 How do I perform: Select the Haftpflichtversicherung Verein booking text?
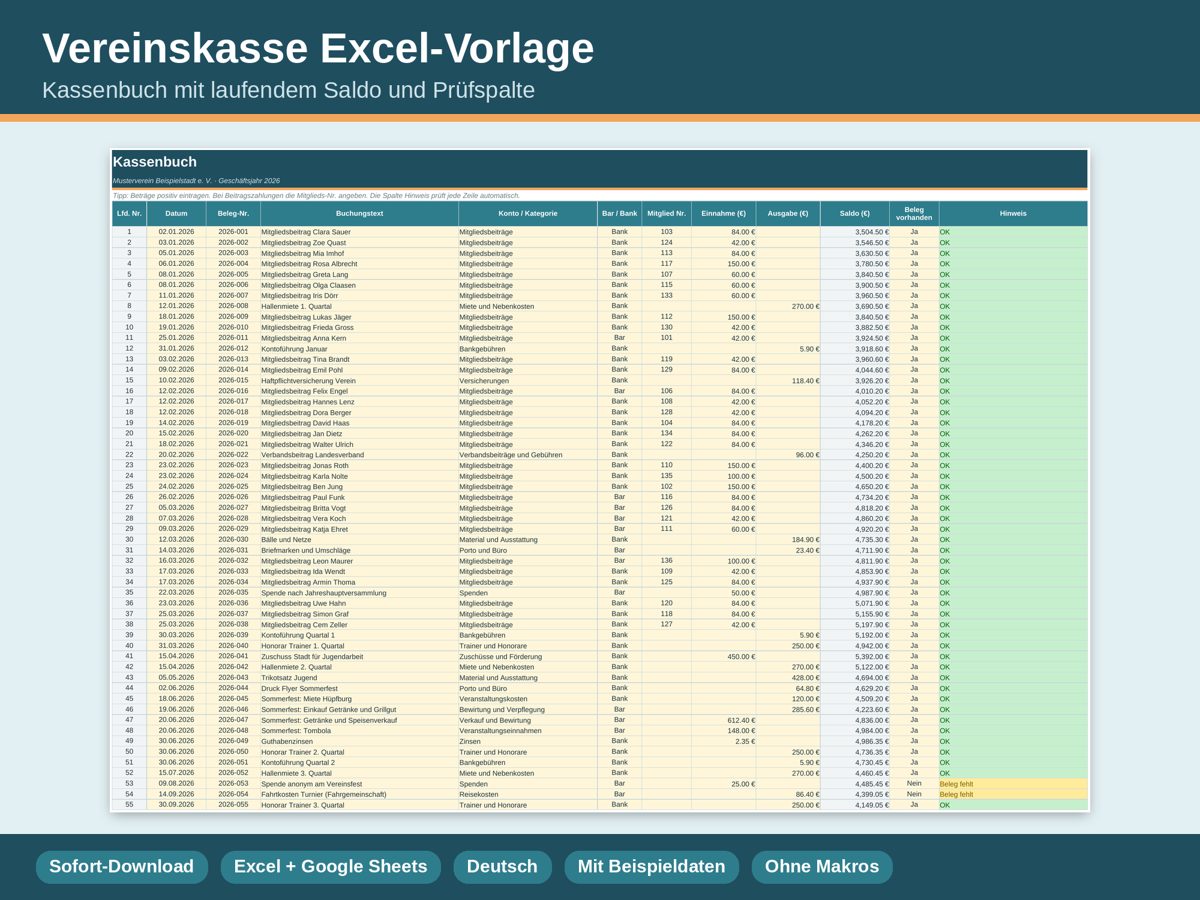click(x=360, y=381)
